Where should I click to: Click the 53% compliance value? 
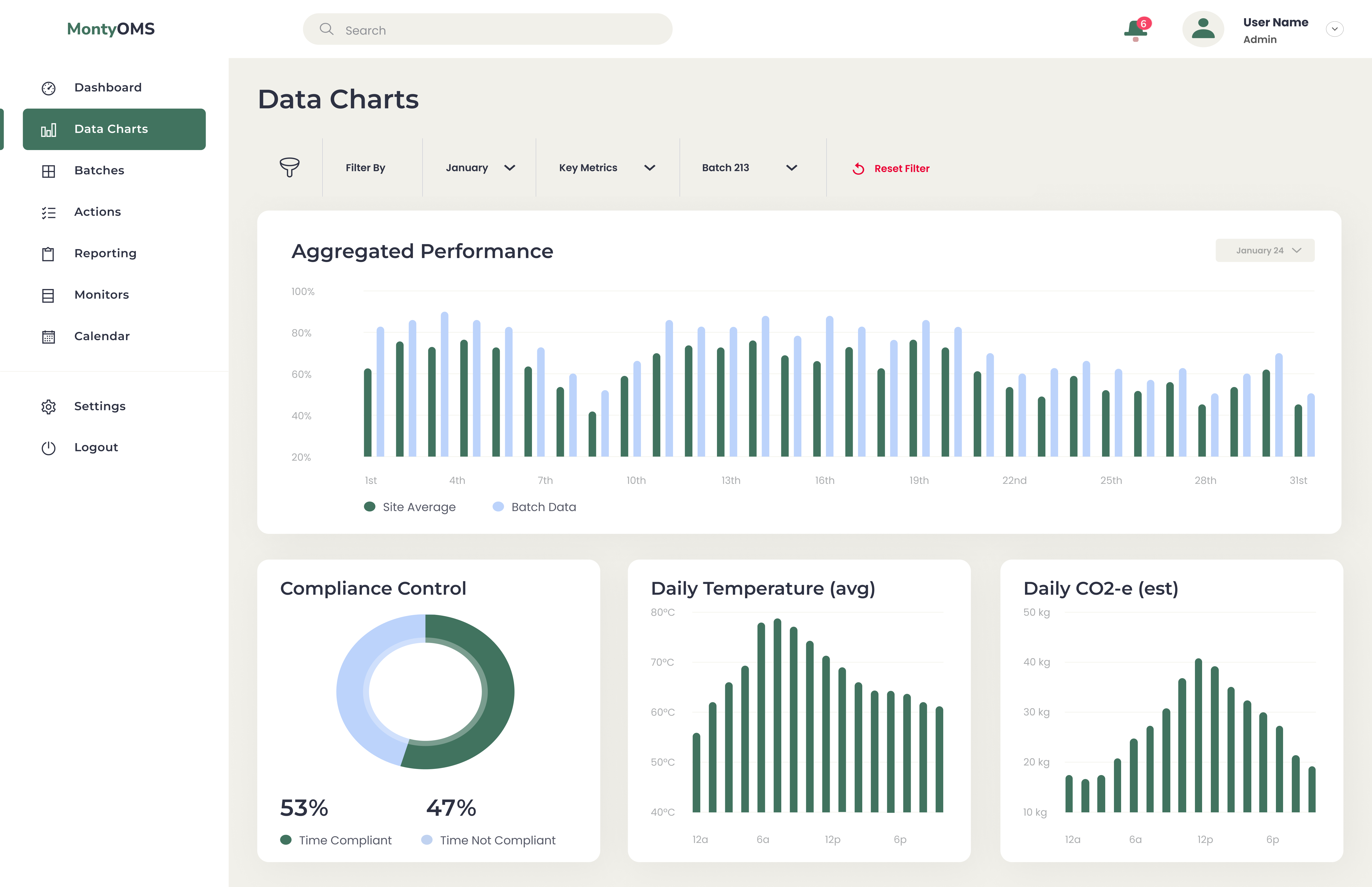(304, 808)
